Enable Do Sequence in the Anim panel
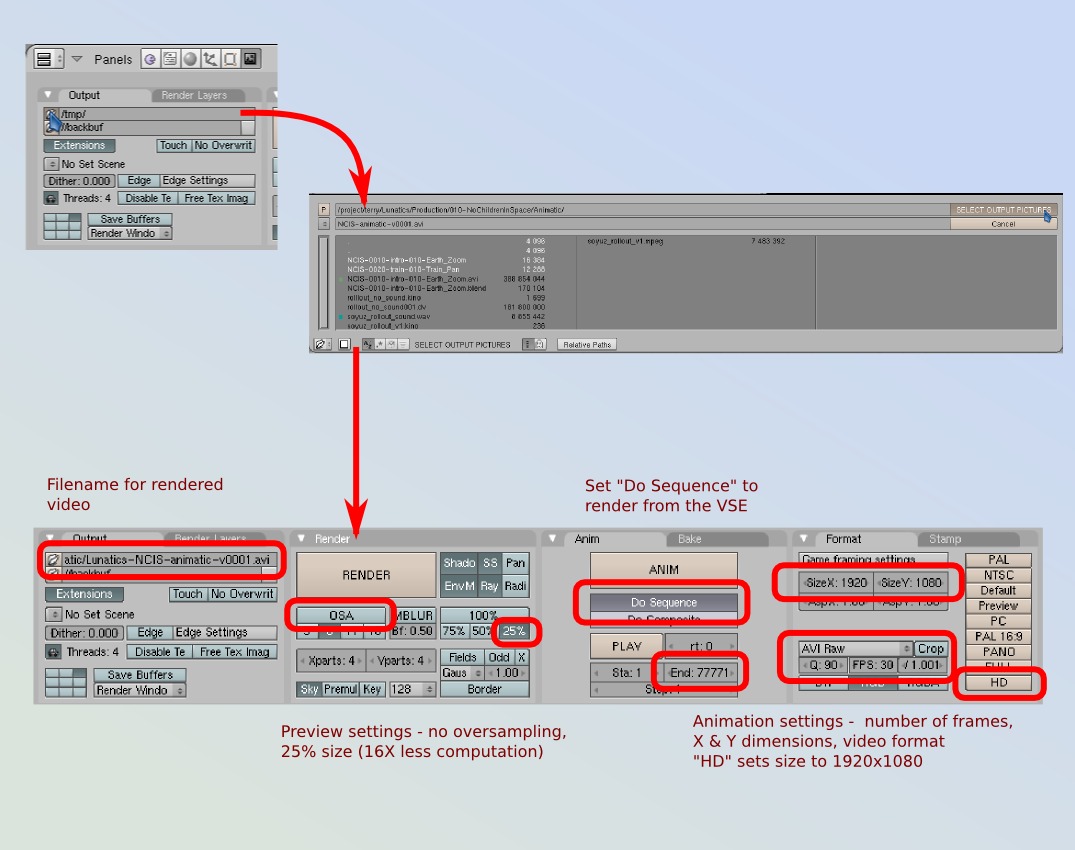The width and height of the screenshot is (1075, 850). 664,603
